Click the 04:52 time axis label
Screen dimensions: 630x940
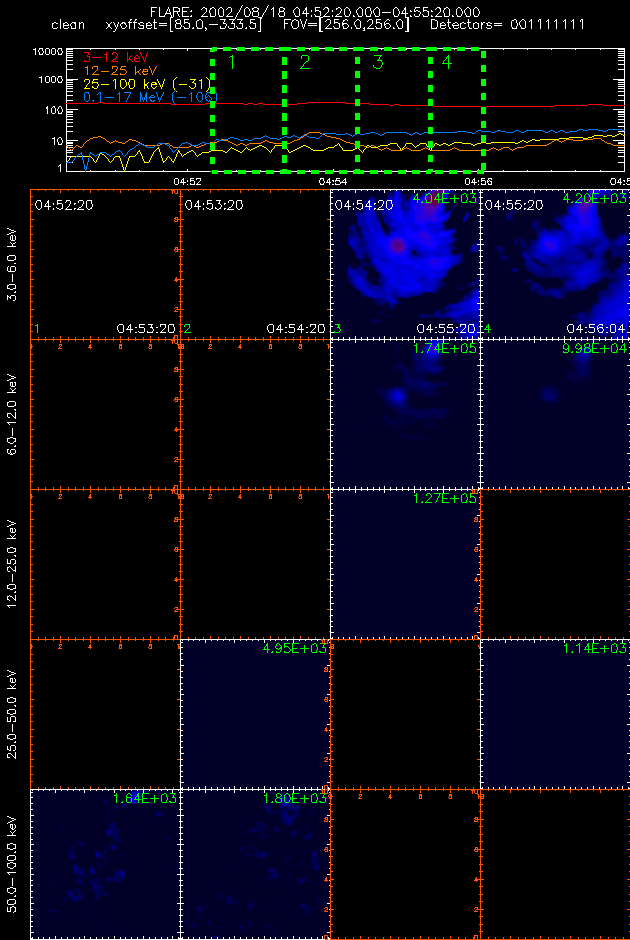[186, 180]
